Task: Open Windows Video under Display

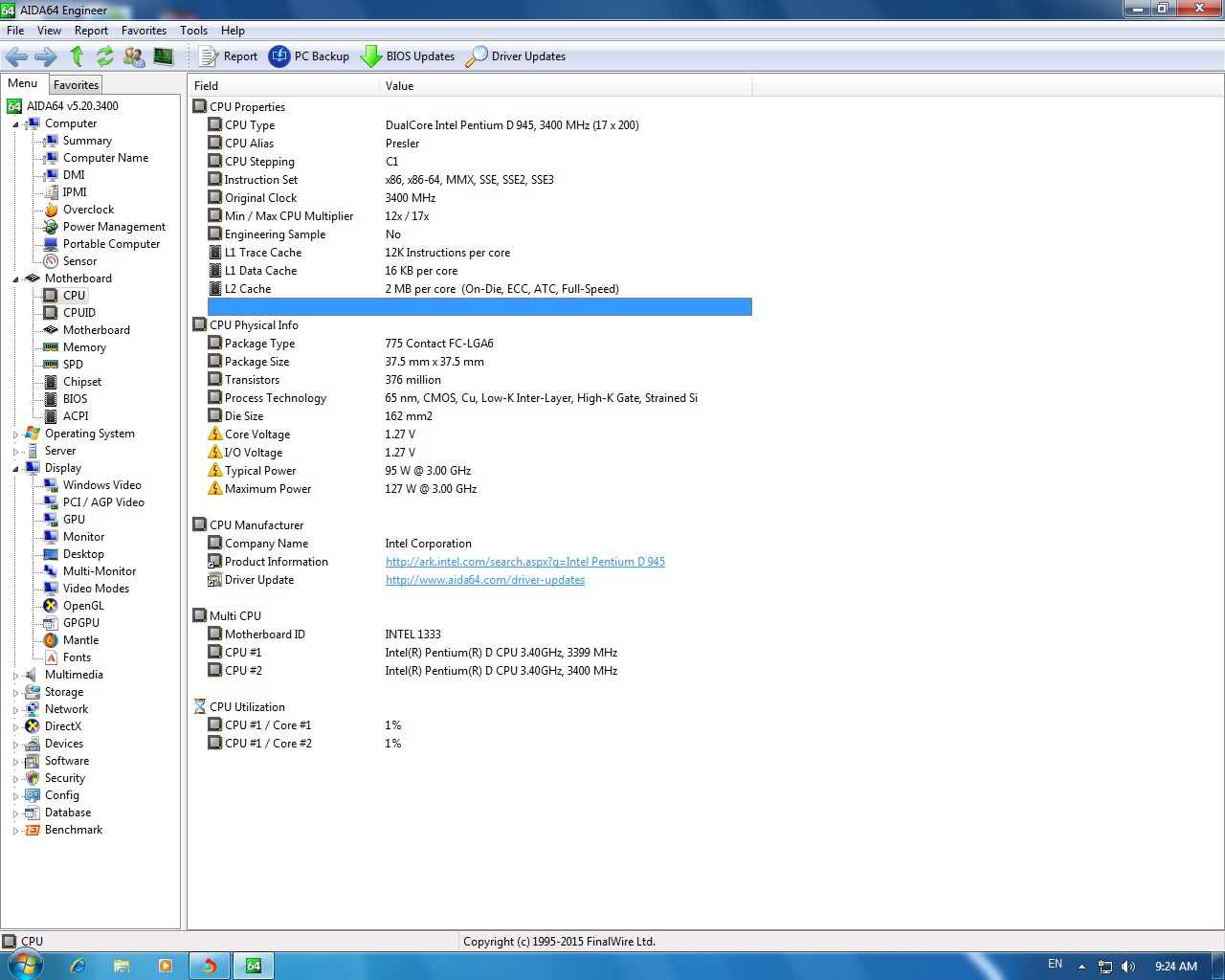Action: (102, 485)
